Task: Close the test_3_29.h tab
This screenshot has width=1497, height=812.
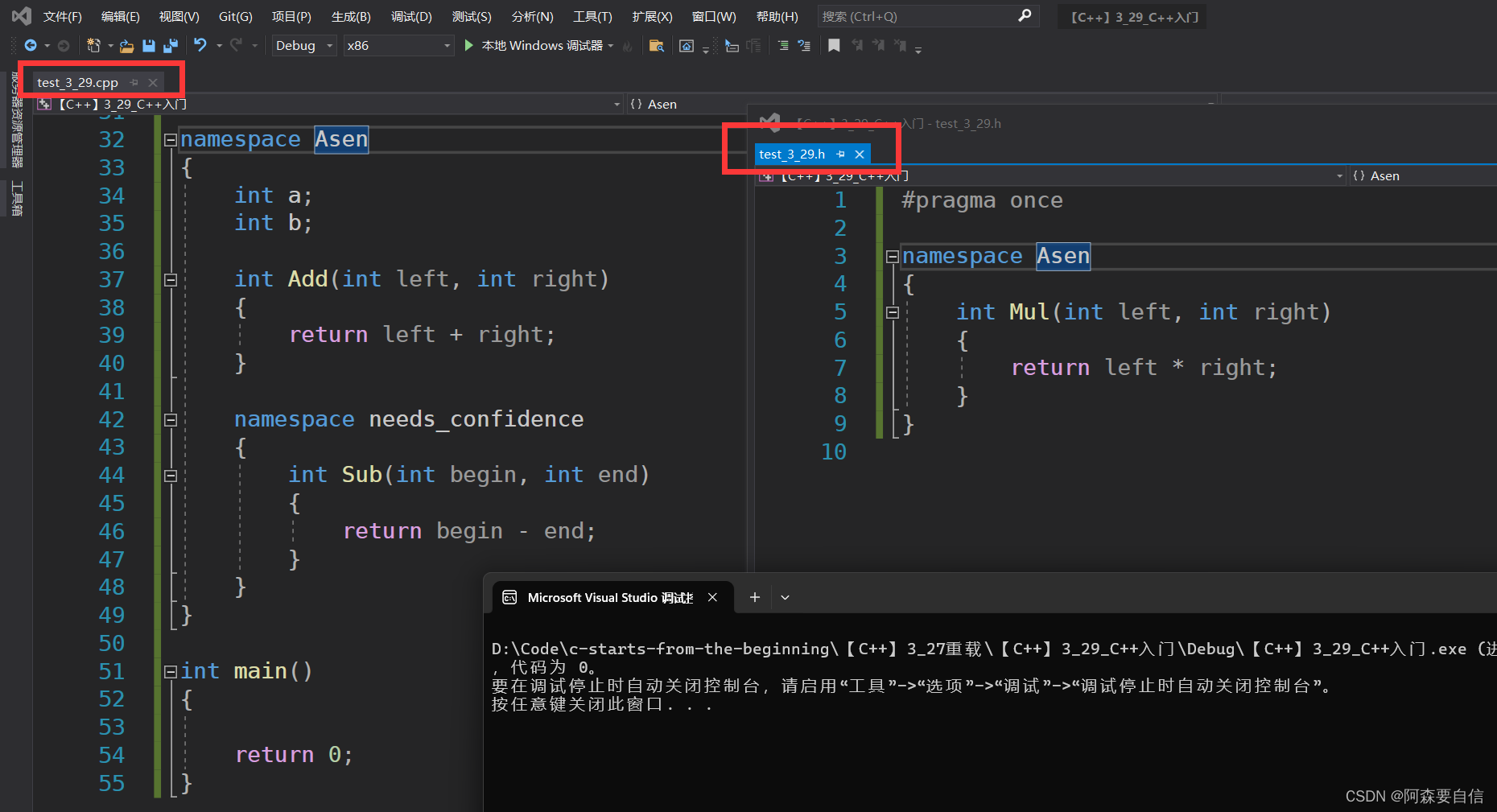Action: [860, 154]
